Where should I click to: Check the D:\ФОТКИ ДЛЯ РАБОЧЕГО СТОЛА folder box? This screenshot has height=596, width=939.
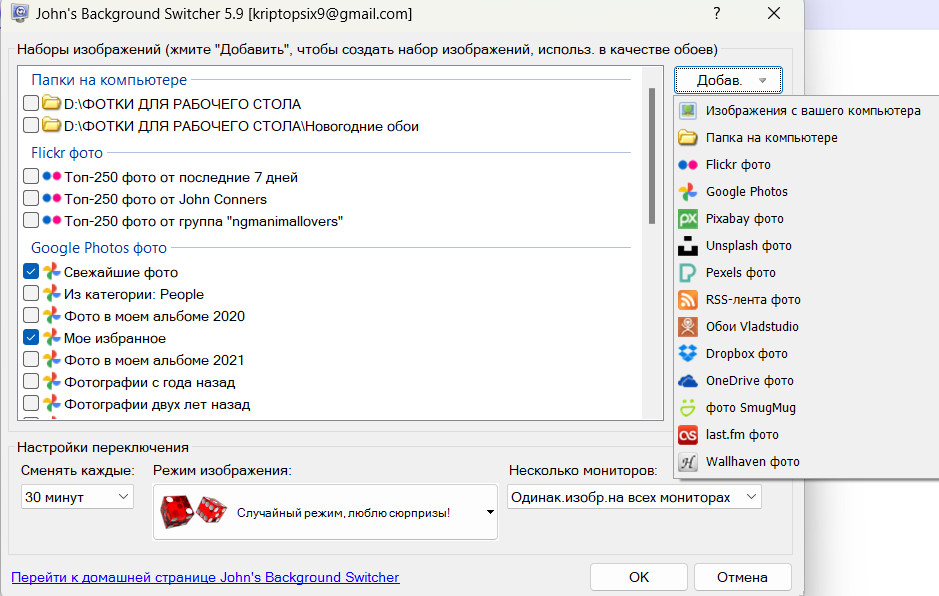click(x=31, y=103)
